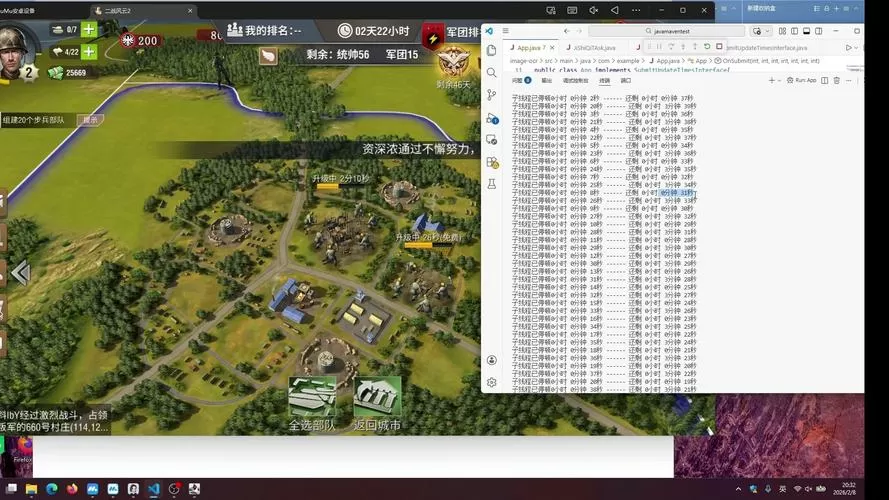The height and width of the screenshot is (500, 889).
Task: Open VS Code Explorer in activity bar
Action: (x=492, y=50)
